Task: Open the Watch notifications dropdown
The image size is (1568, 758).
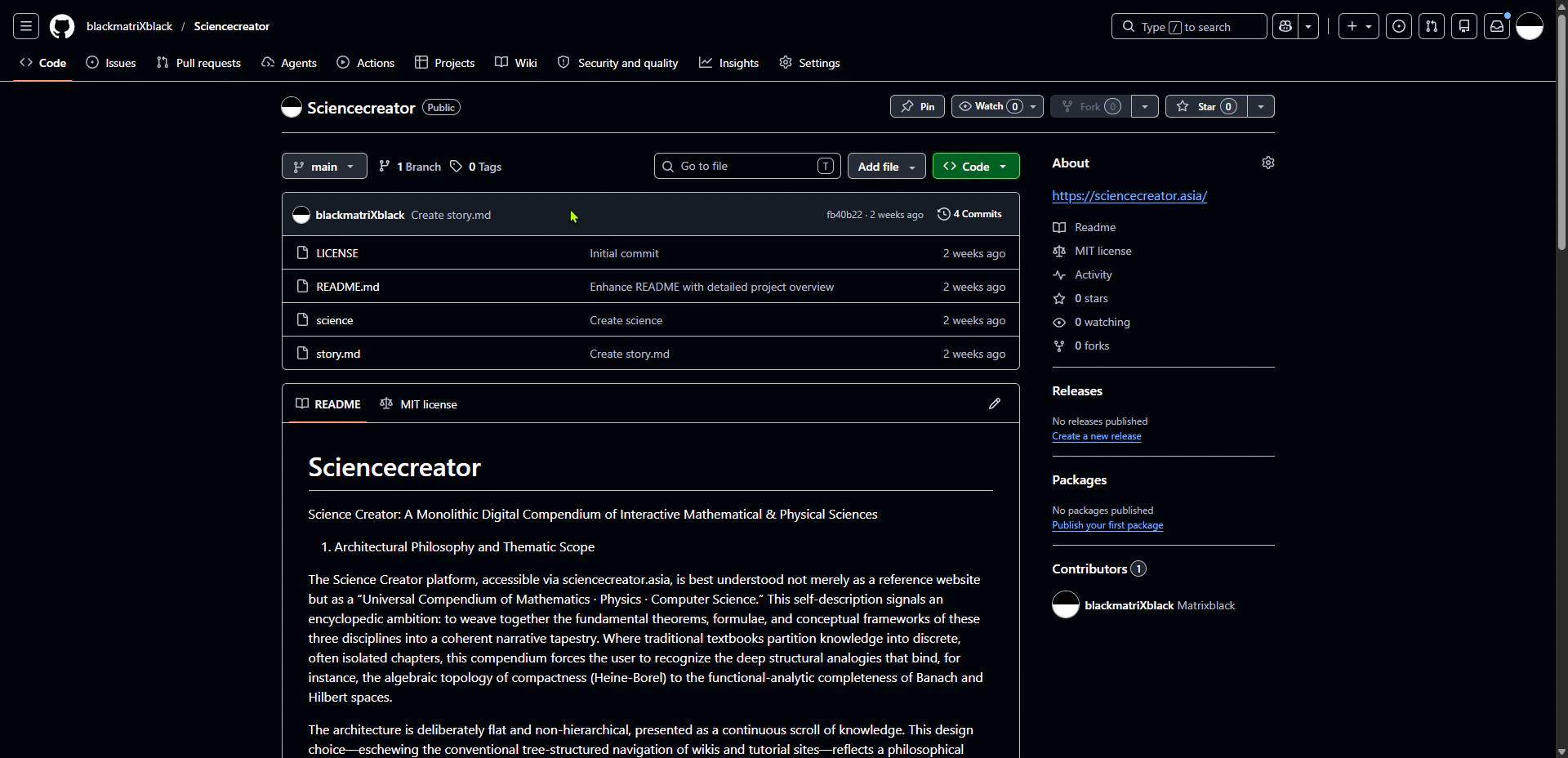Action: tap(997, 106)
